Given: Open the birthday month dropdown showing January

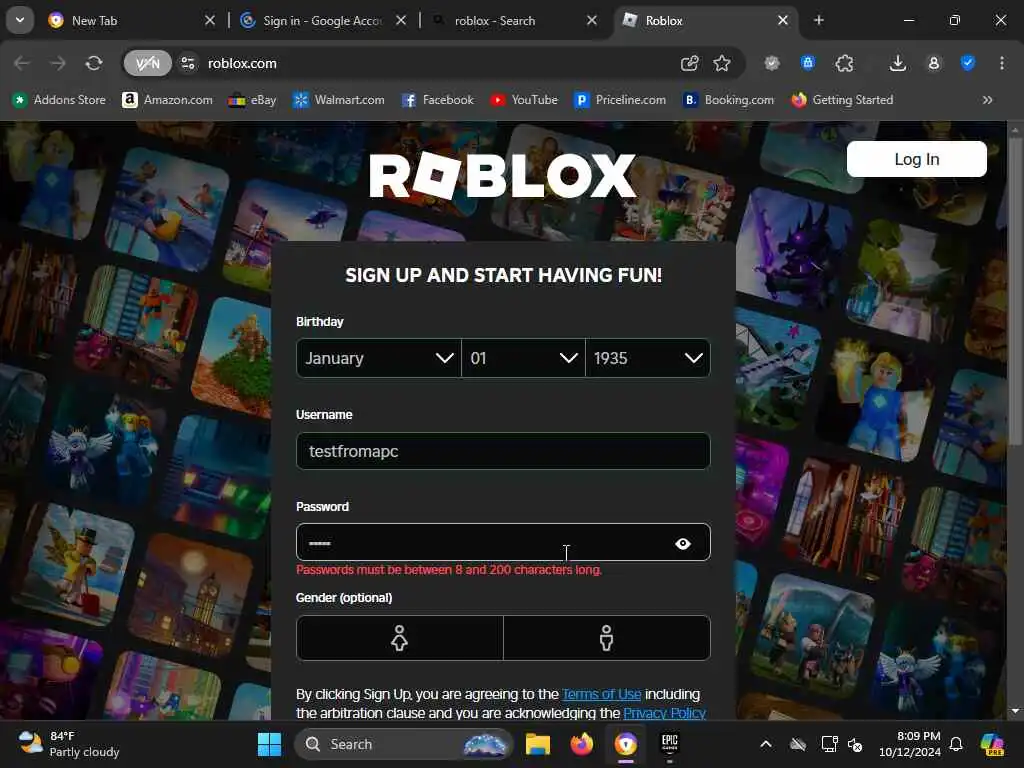Looking at the screenshot, I should [379, 358].
